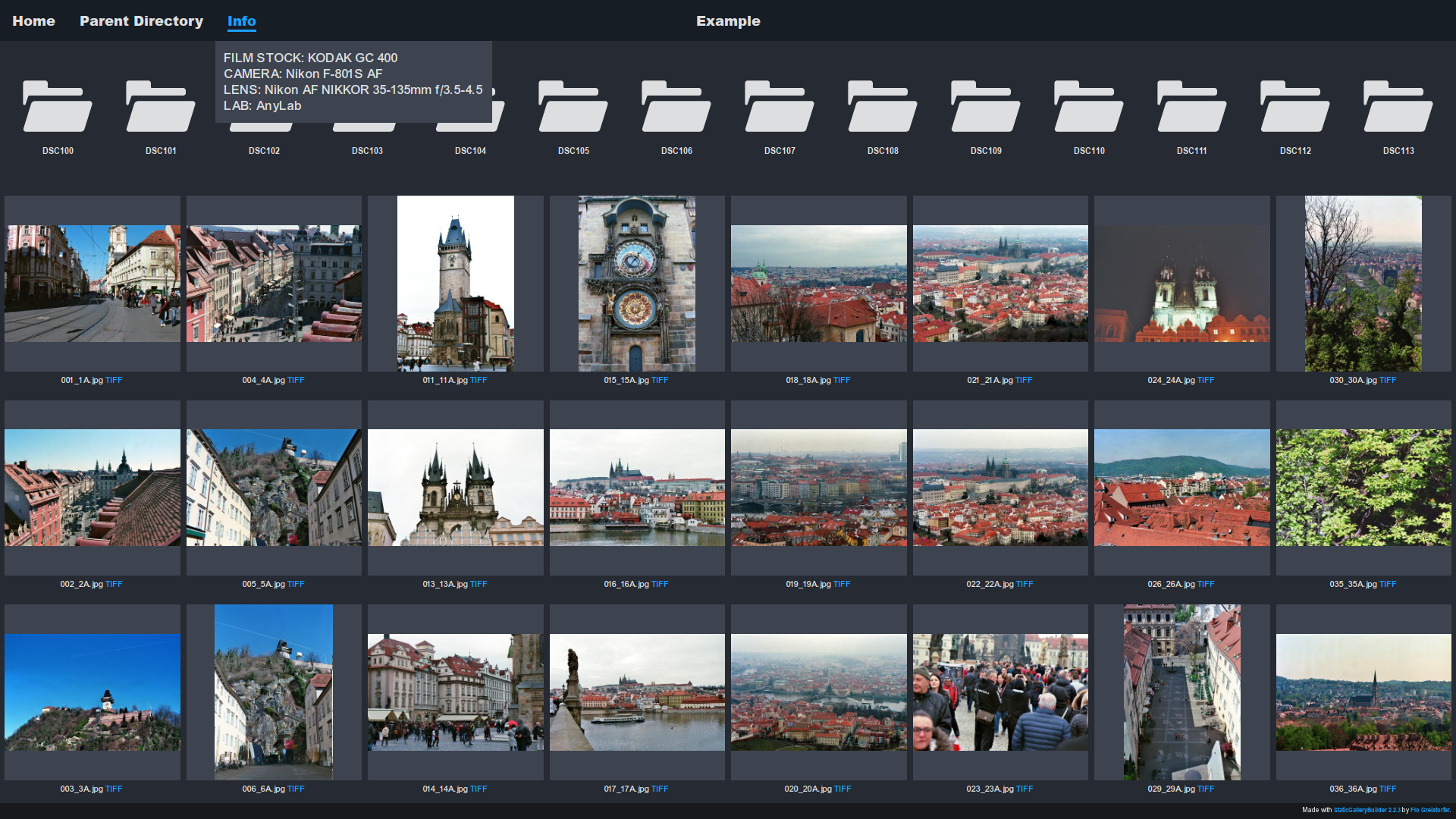Navigate to Parent Directory
The width and height of the screenshot is (1456, 819).
click(x=141, y=21)
